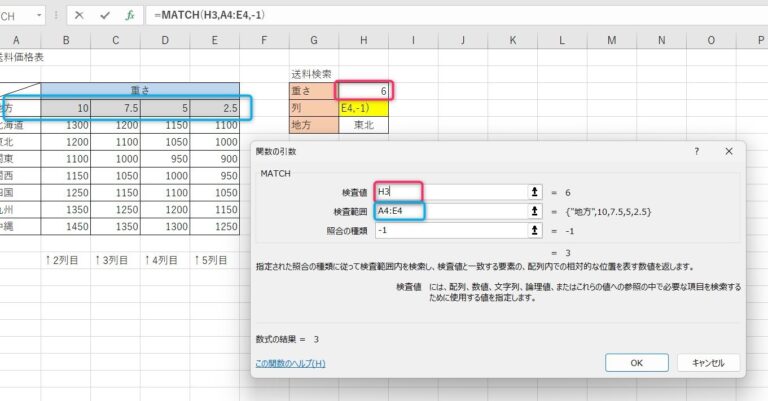This screenshot has height=401, width=768.
Task: Click the キャンセル button
Action: point(708,363)
